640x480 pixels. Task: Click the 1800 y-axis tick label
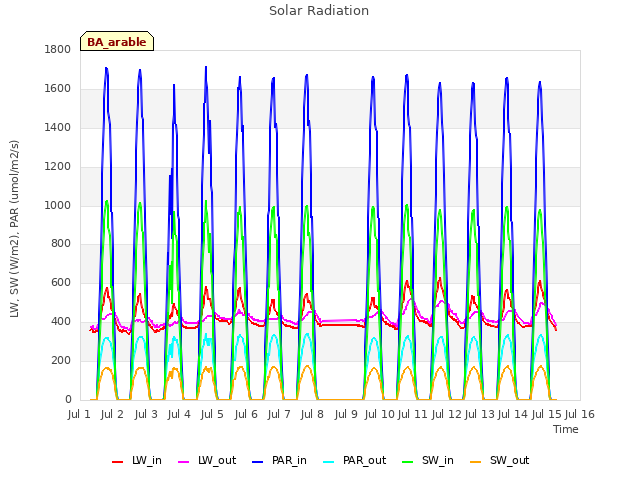58,49
